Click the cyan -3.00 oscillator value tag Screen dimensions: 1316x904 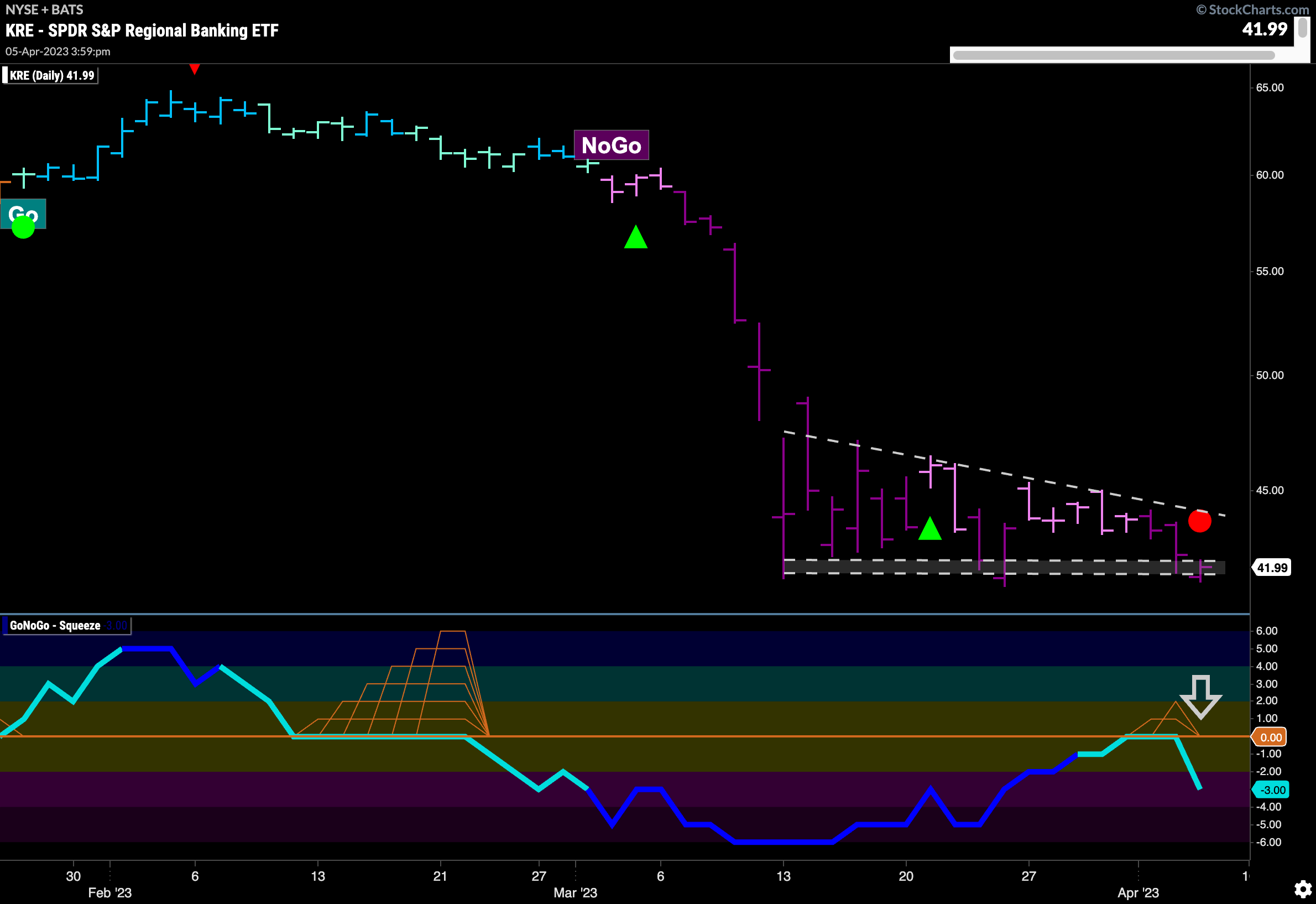1271,789
